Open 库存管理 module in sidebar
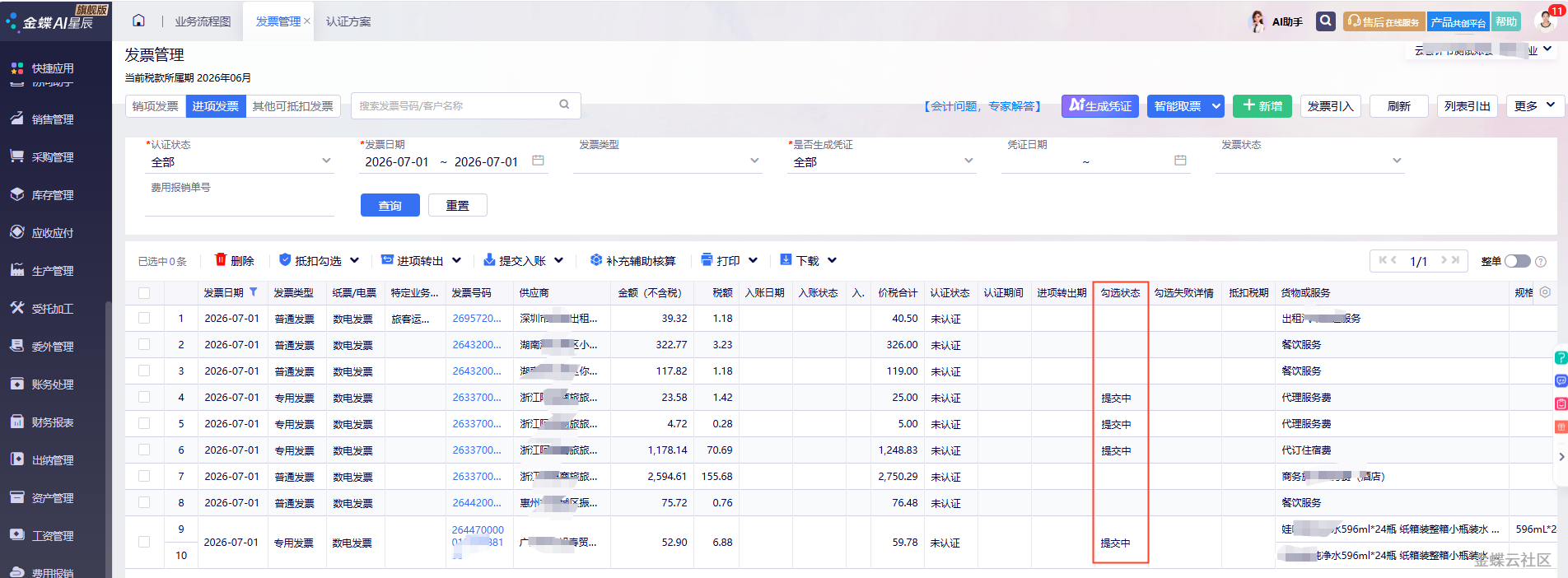The width and height of the screenshot is (1568, 578). 54,195
